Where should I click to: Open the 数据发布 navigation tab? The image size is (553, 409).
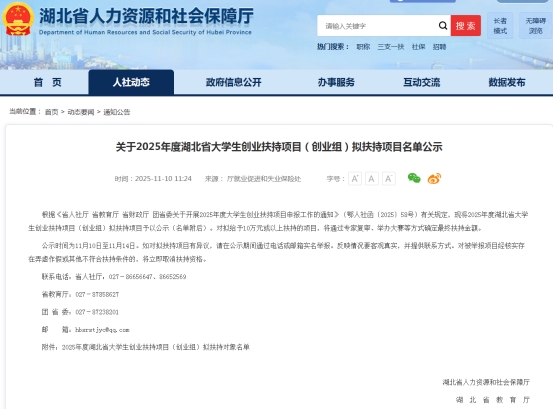click(507, 83)
